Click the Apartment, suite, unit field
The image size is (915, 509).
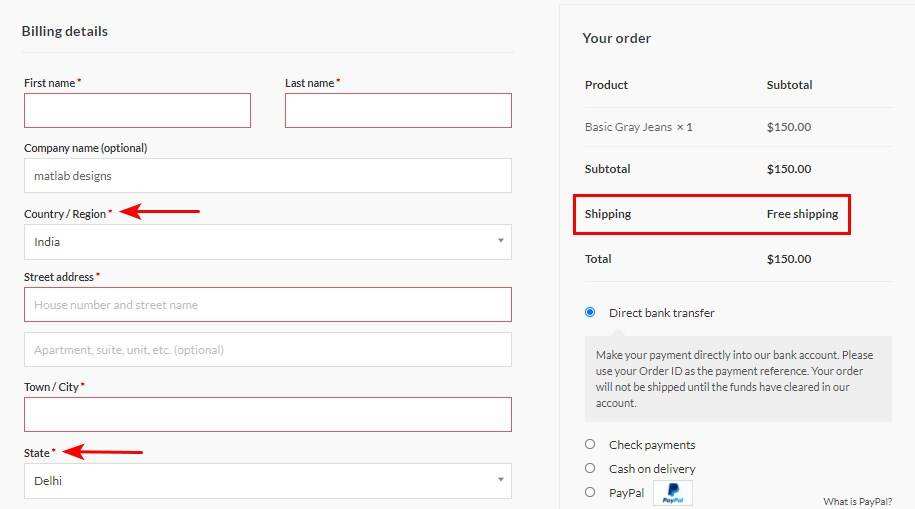[267, 350]
